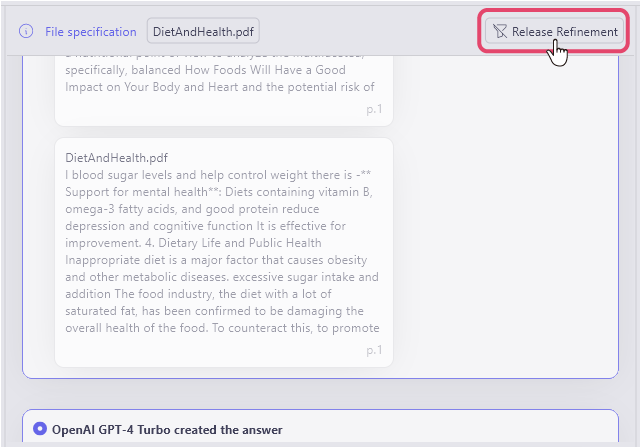The image size is (640, 447).
Task: Click the "Dietary Life and Public Health" text line
Action: pos(193,243)
